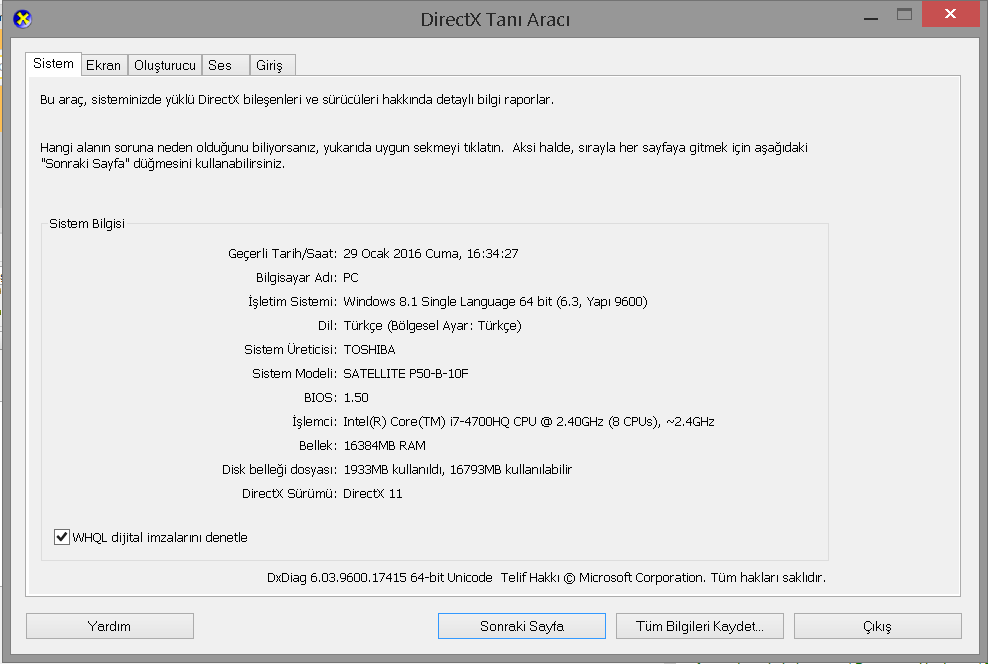Click the DirectX Tanı Aracı window title
The height and width of the screenshot is (664, 988).
pos(495,20)
